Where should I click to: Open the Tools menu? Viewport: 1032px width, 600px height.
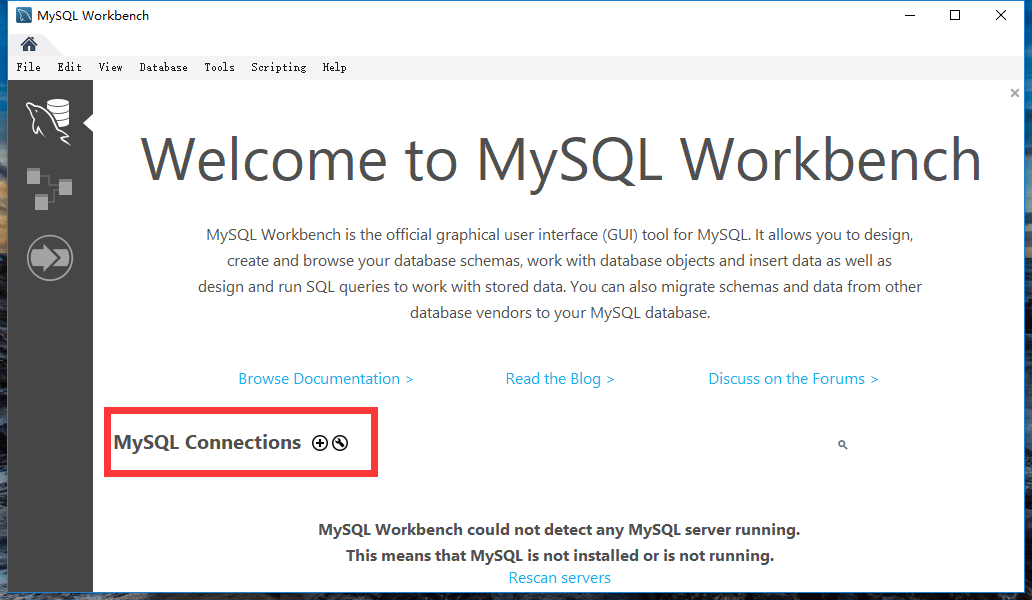pyautogui.click(x=219, y=67)
